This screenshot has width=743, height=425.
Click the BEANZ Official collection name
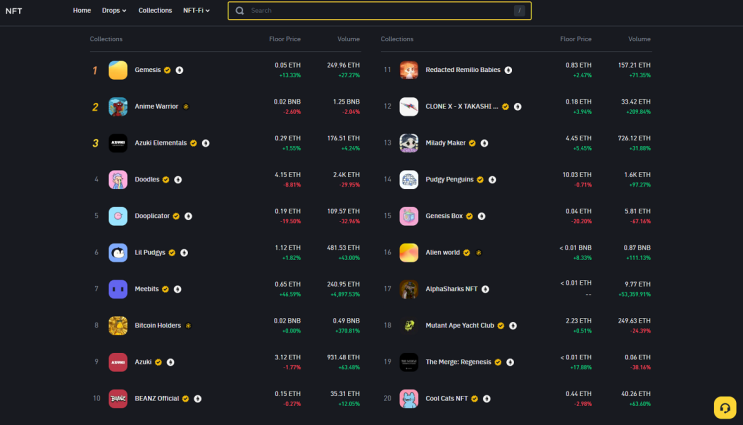[157, 398]
